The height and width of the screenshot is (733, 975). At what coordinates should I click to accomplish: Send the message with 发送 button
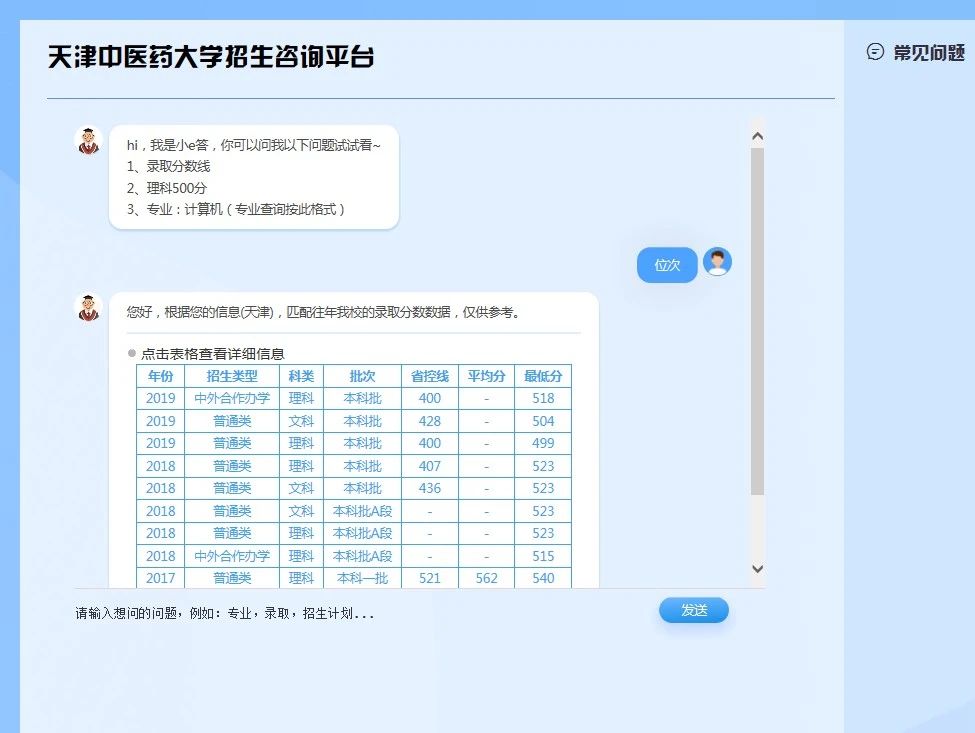[694, 610]
